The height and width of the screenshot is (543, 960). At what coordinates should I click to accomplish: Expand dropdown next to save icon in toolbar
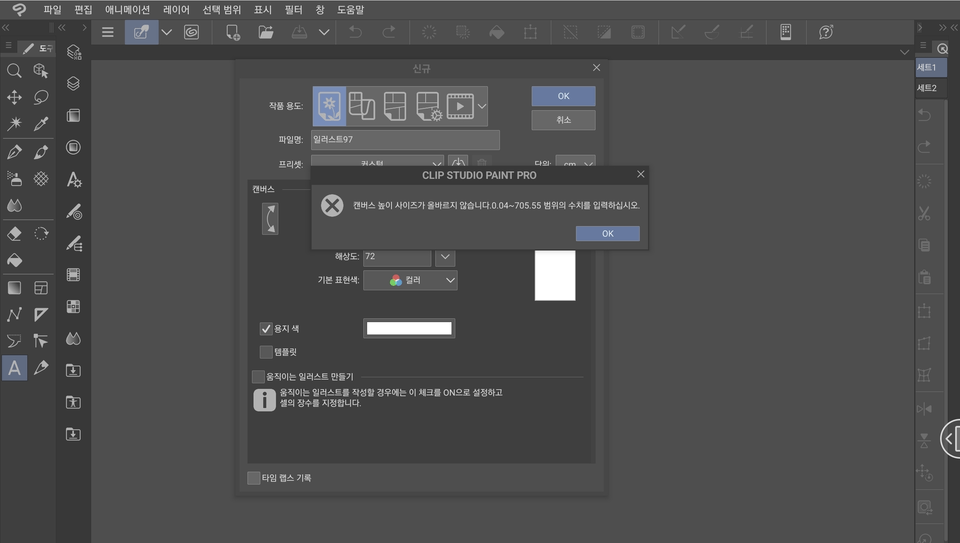click(x=324, y=32)
